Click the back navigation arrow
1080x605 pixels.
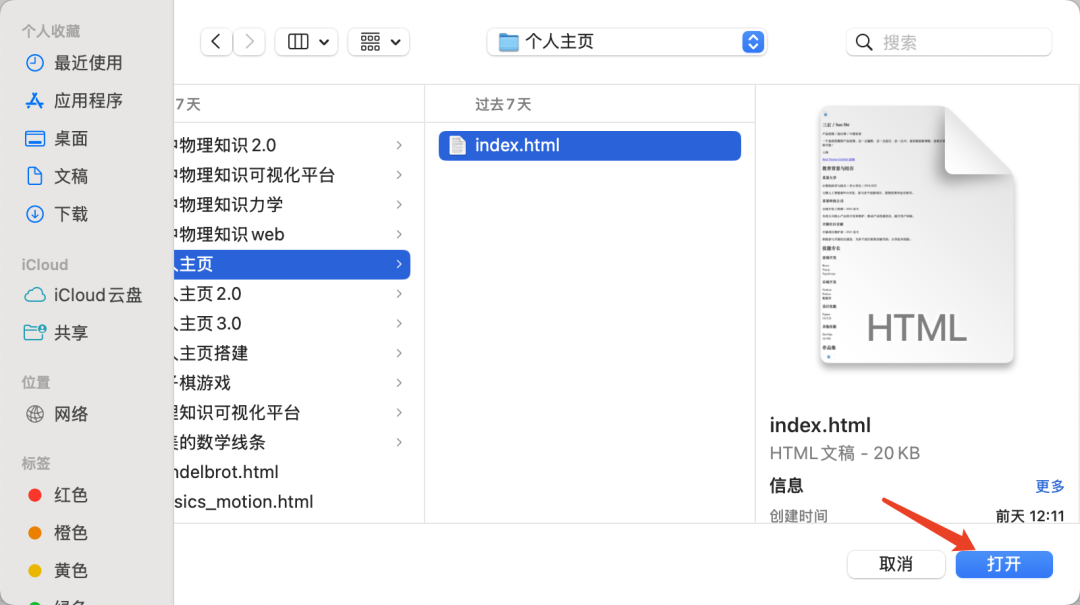(x=216, y=42)
